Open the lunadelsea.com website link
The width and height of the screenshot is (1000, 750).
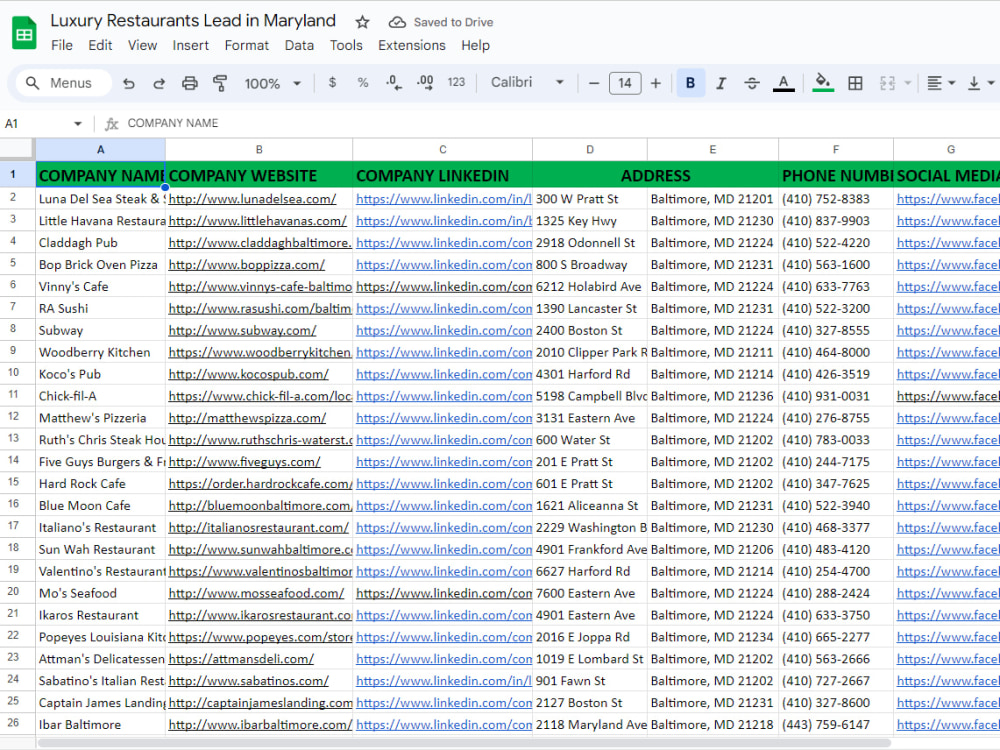click(x=252, y=199)
